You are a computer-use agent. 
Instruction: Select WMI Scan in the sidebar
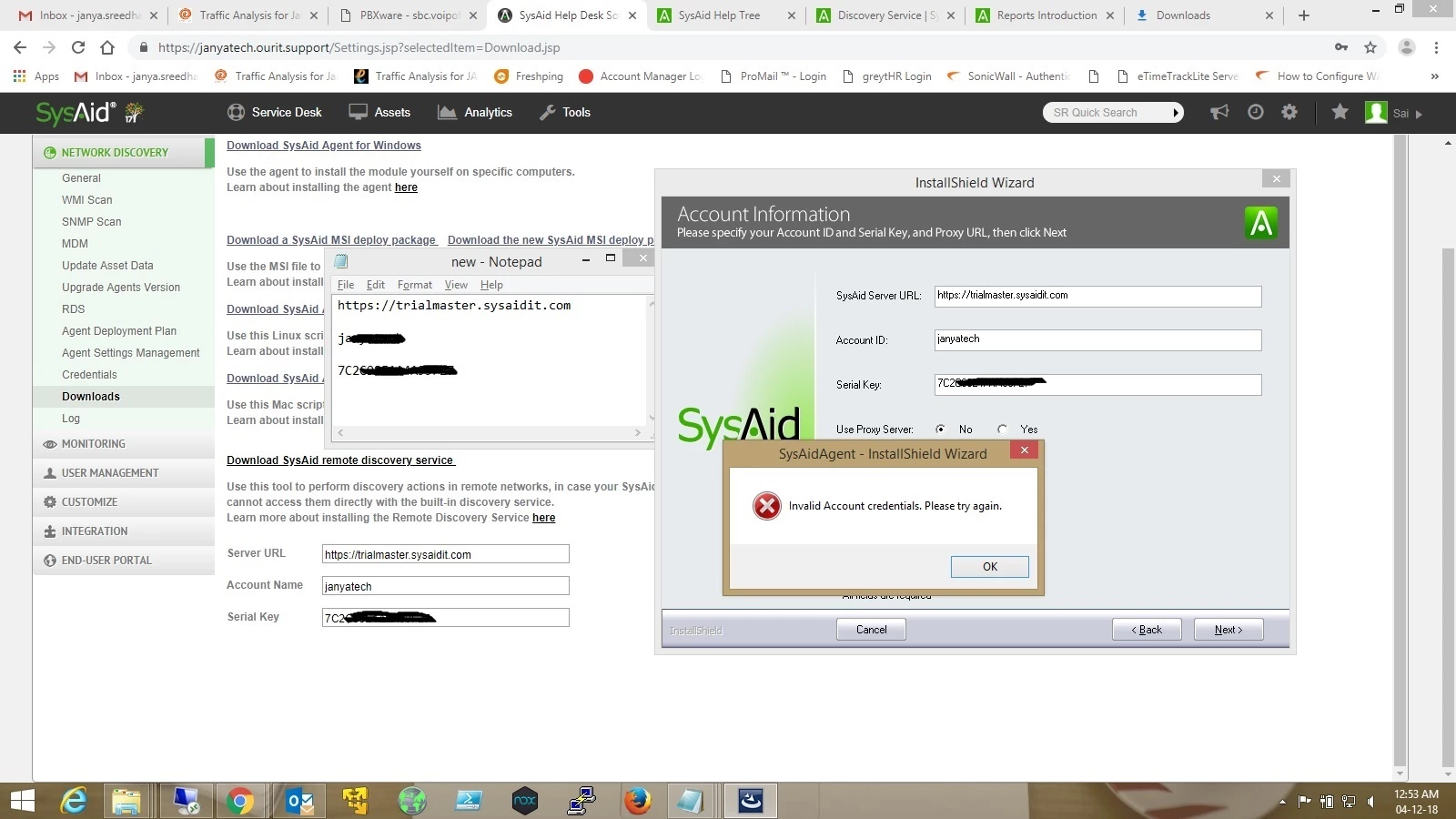[x=87, y=200]
